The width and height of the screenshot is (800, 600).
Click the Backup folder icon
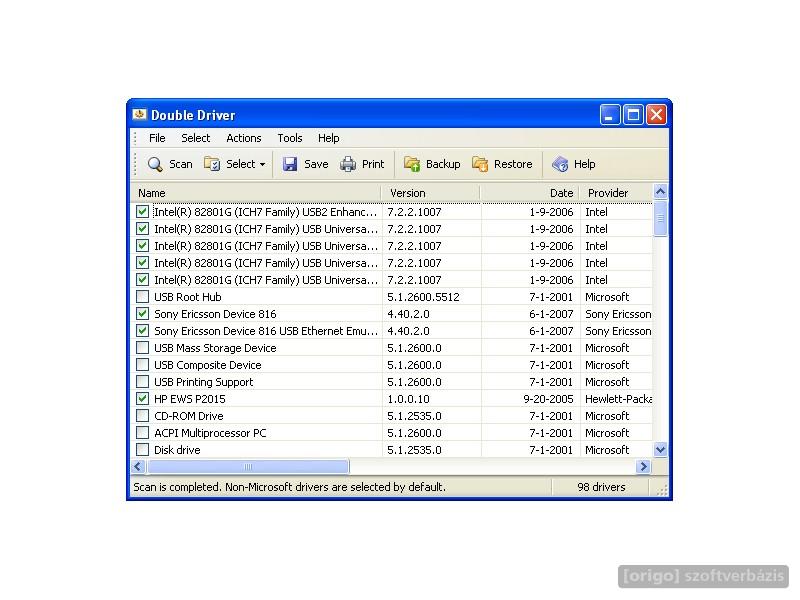click(412, 164)
